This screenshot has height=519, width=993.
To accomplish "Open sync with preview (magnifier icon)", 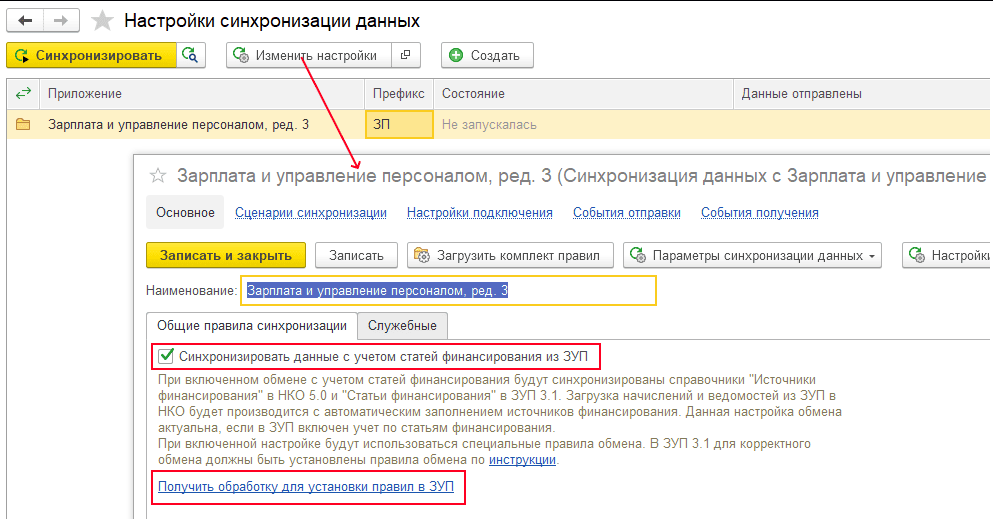I will pyautogui.click(x=191, y=55).
